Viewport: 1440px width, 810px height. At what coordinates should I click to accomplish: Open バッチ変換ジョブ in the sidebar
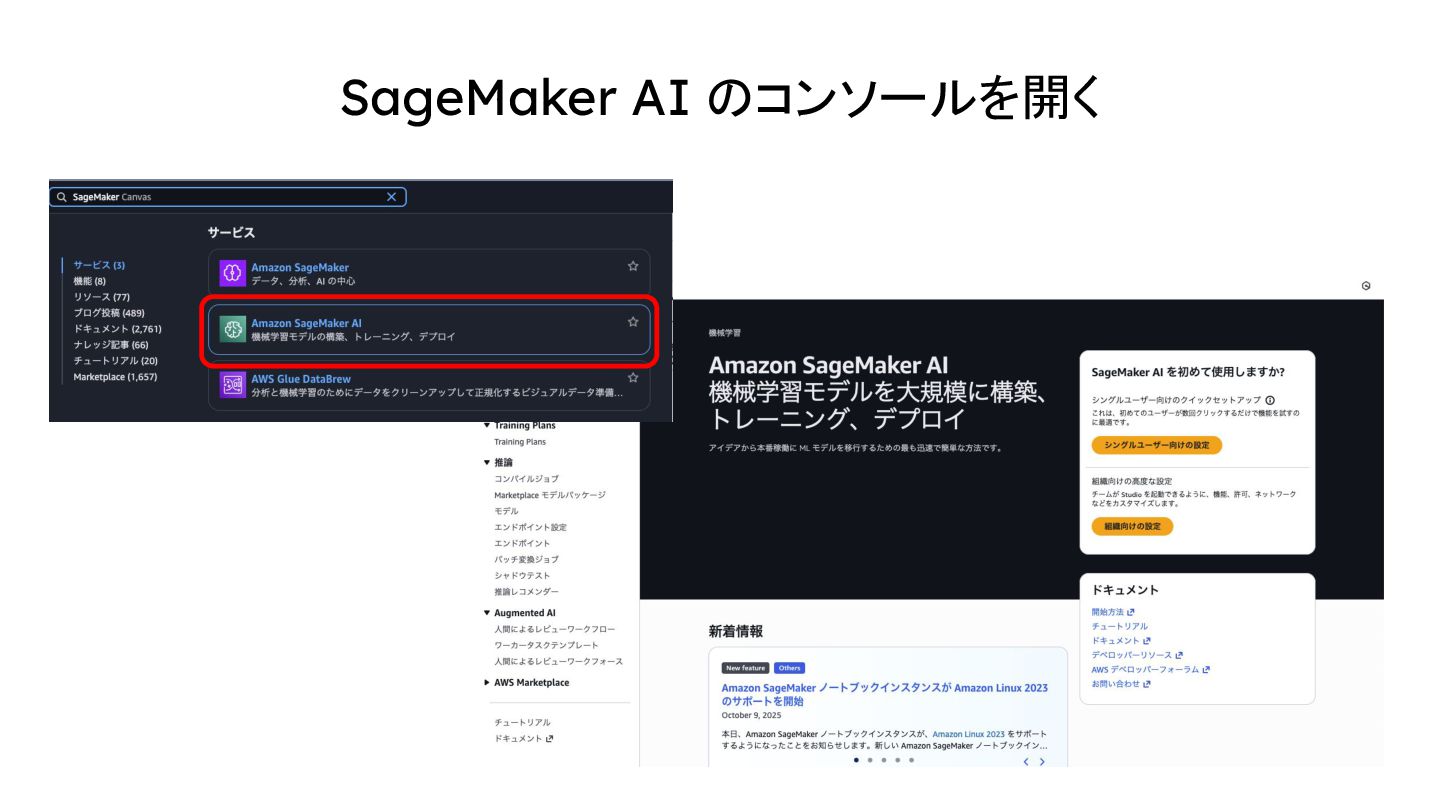pyautogui.click(x=526, y=559)
